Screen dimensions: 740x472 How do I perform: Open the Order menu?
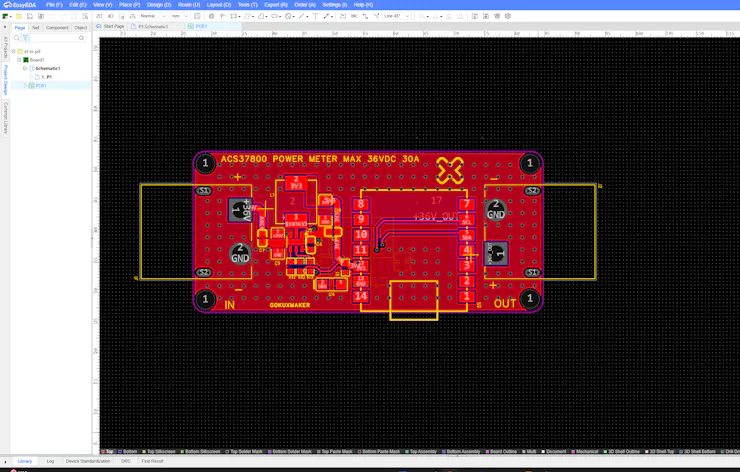(305, 5)
